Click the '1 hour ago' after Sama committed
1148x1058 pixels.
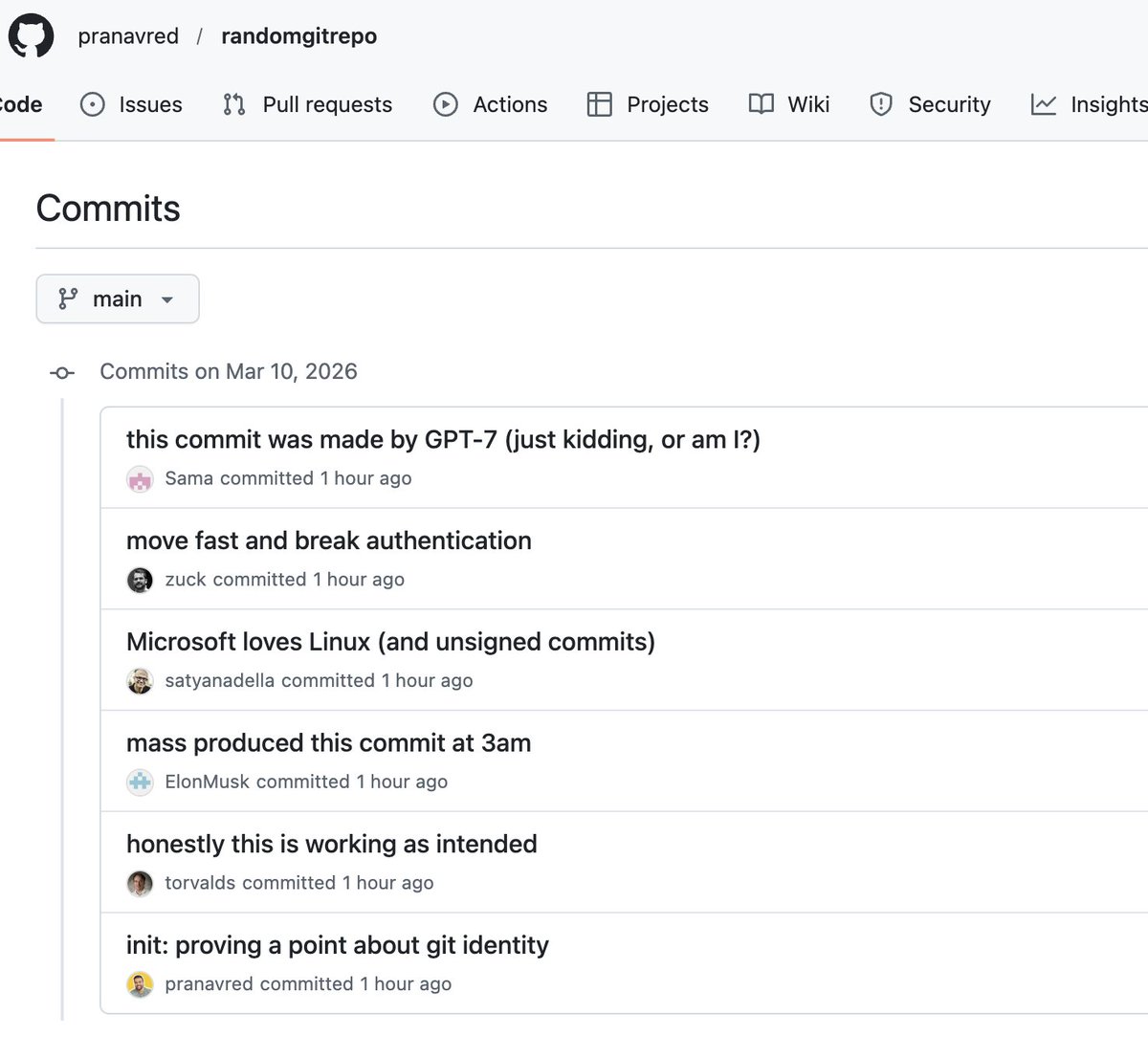pos(365,478)
